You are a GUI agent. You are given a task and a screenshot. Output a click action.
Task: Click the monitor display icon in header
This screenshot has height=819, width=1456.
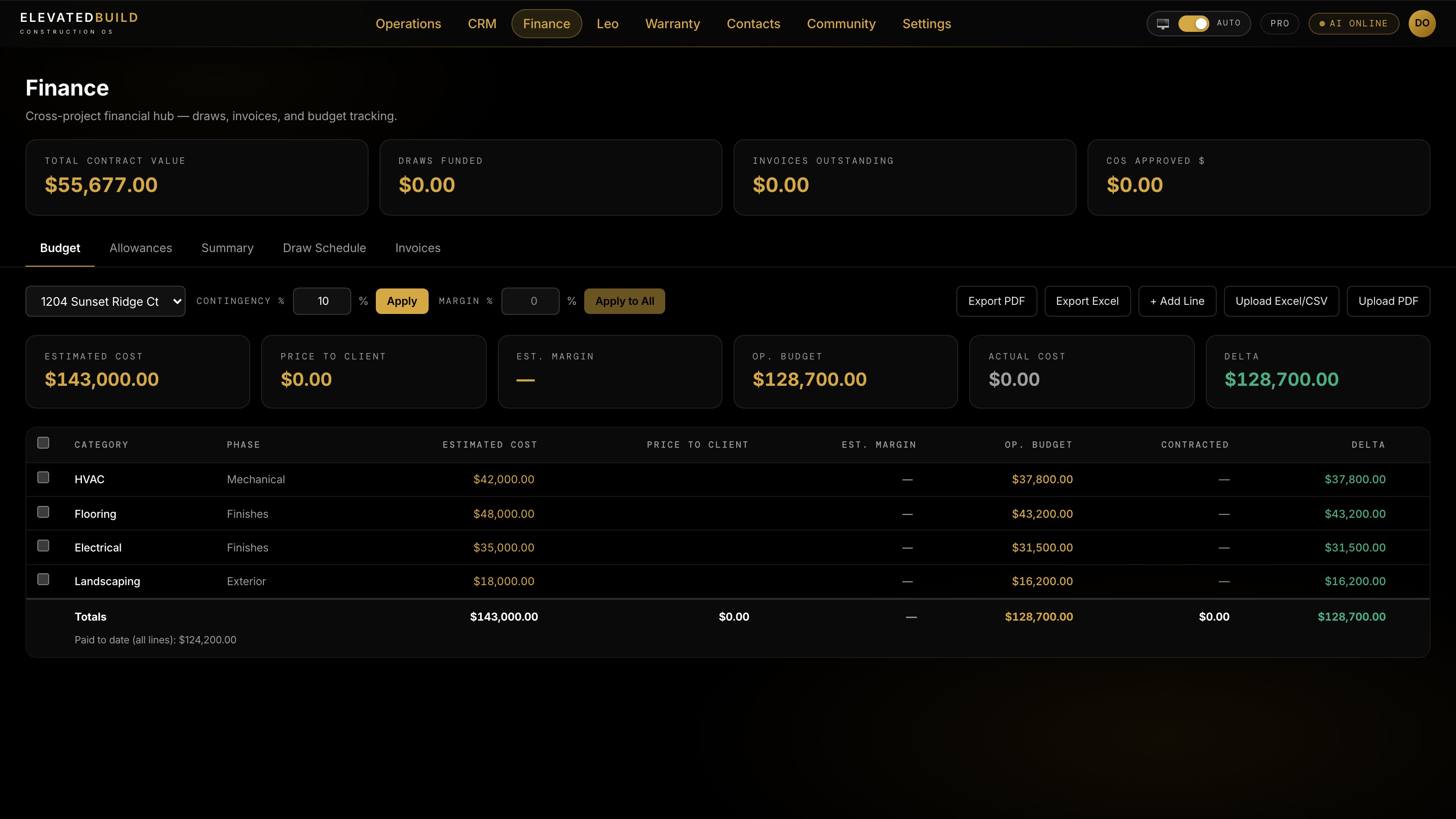tap(1163, 24)
